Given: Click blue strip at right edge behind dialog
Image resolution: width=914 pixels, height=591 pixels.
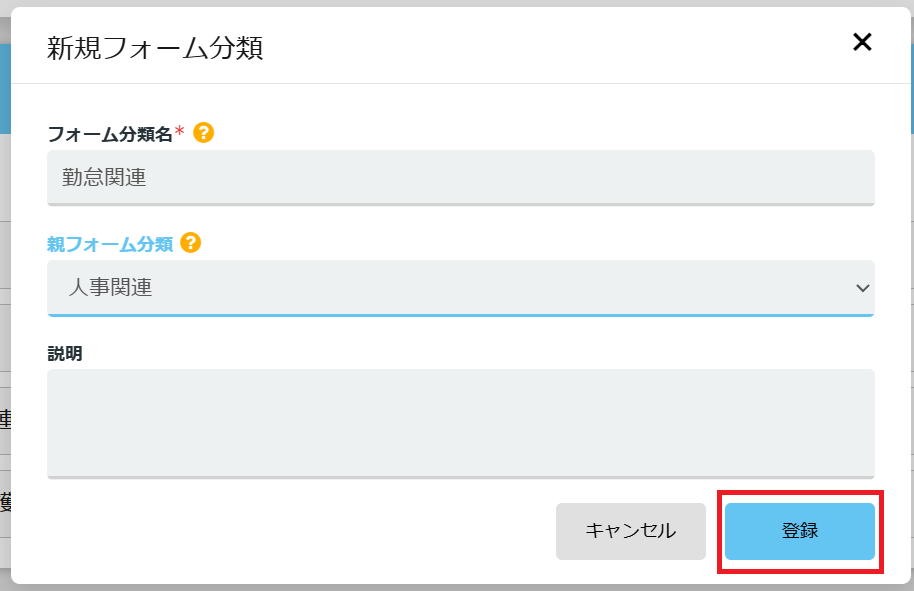Looking at the screenshot, I should (912, 87).
